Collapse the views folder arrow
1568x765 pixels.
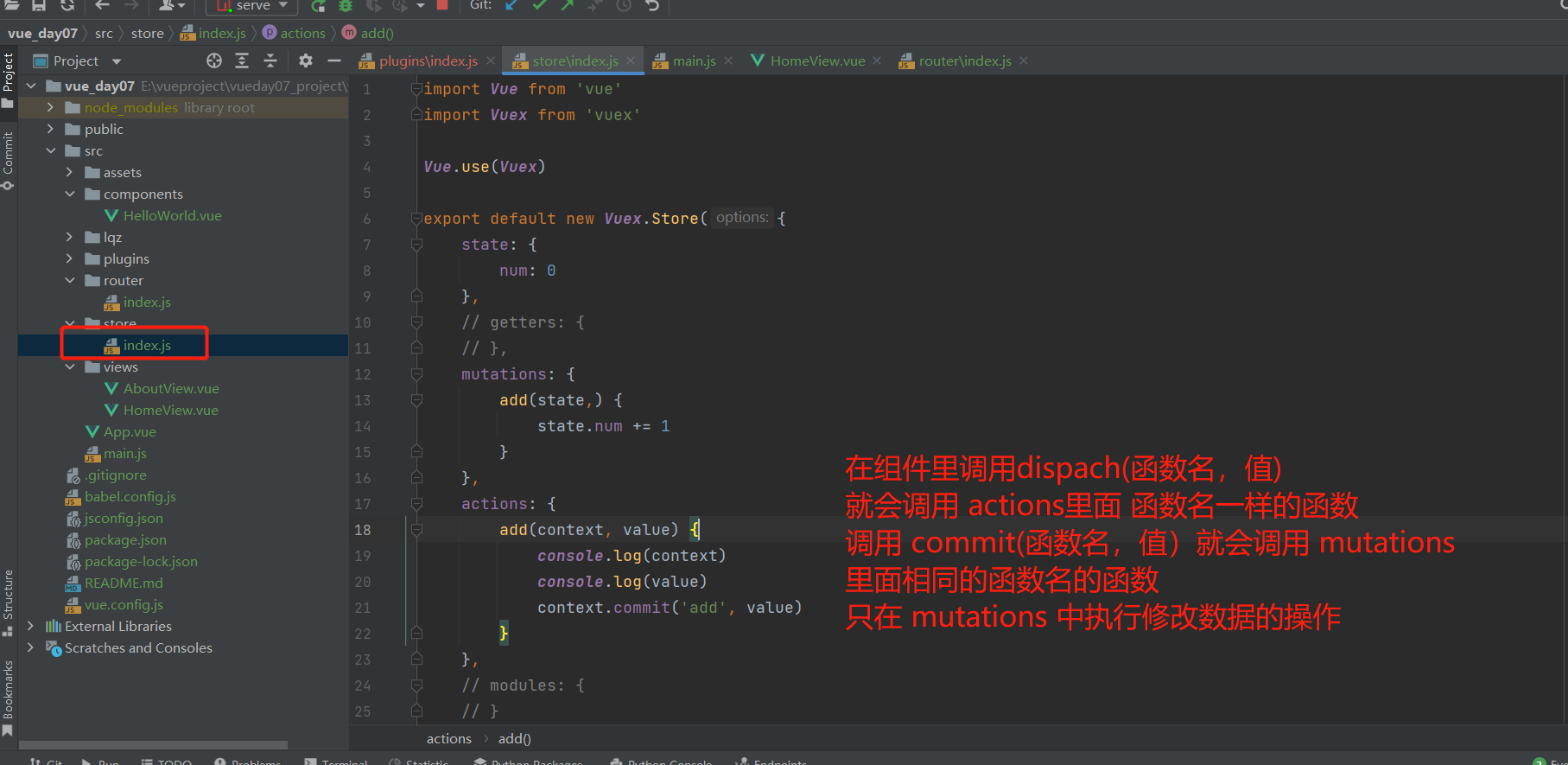pyautogui.click(x=70, y=367)
